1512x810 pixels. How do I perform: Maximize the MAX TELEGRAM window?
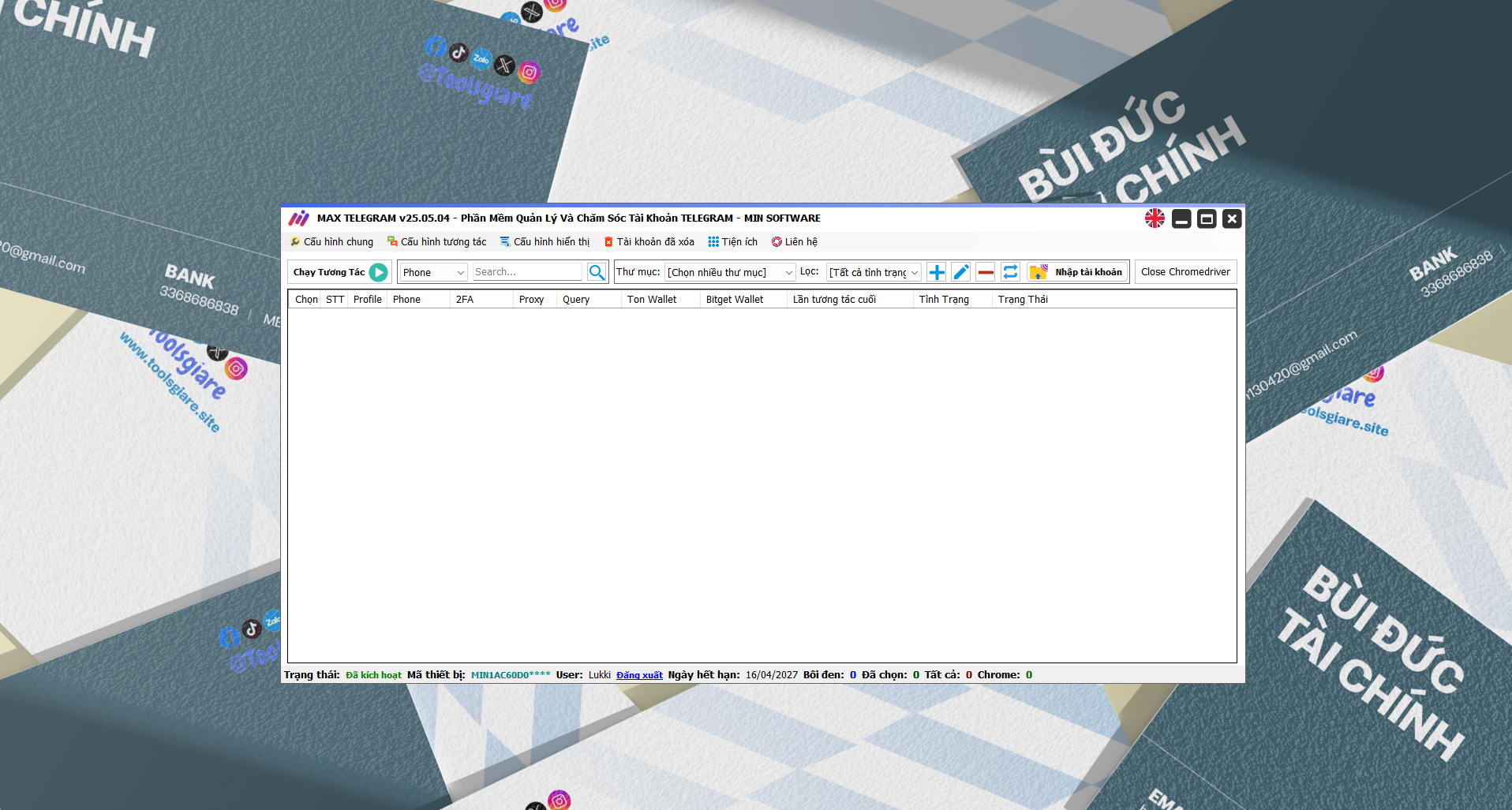pos(1207,218)
